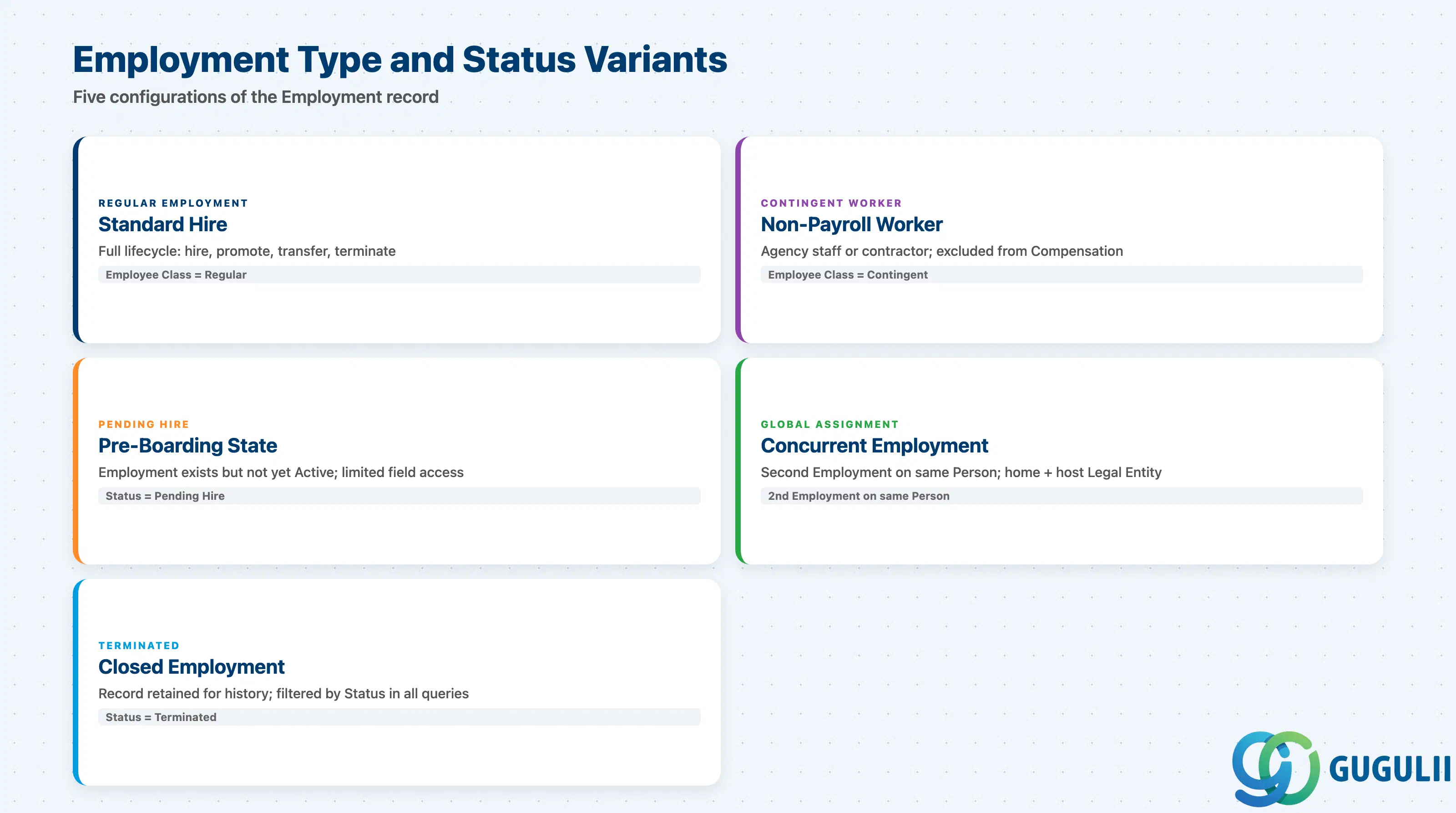The height and width of the screenshot is (813, 1456).
Task: Click the orange 'PENDING HIRE' label
Action: 144,424
